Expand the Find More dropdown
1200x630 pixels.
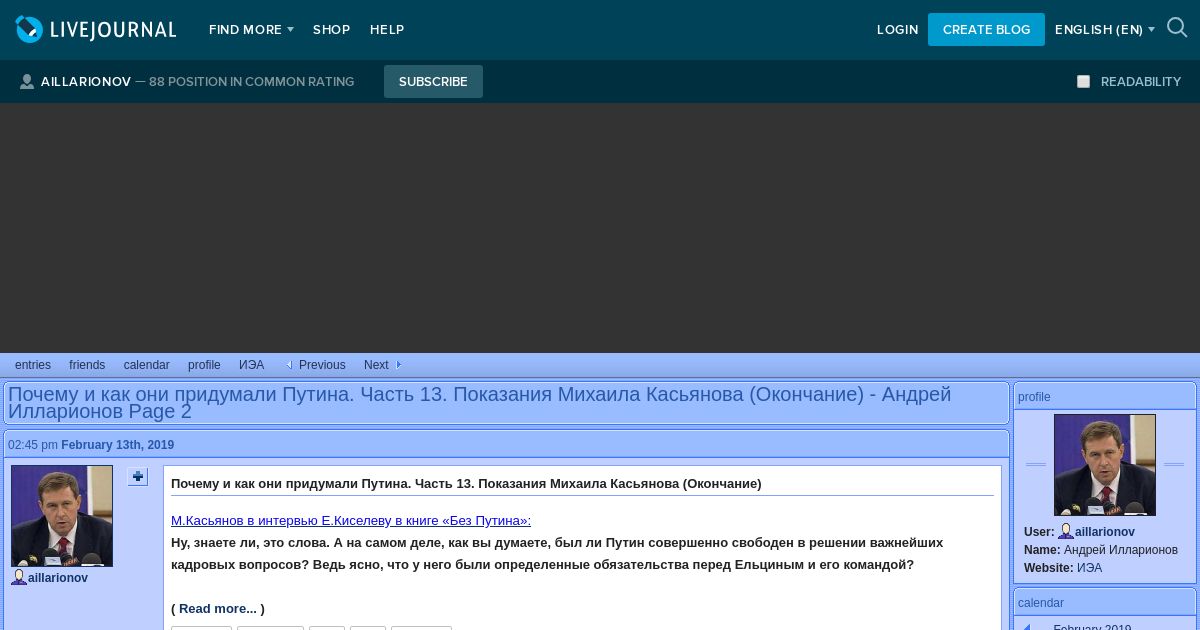click(251, 30)
